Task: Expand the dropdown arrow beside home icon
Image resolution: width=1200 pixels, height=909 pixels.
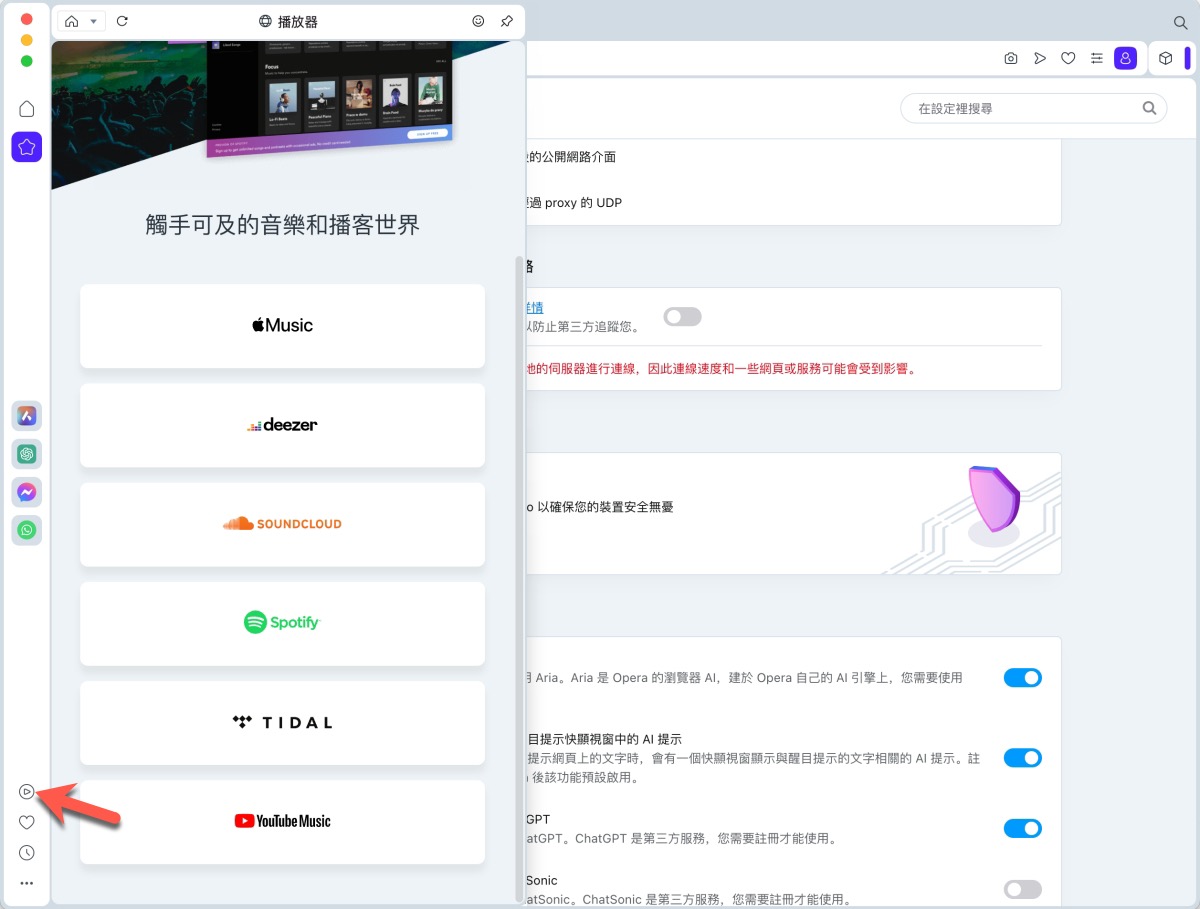Action: [93, 21]
